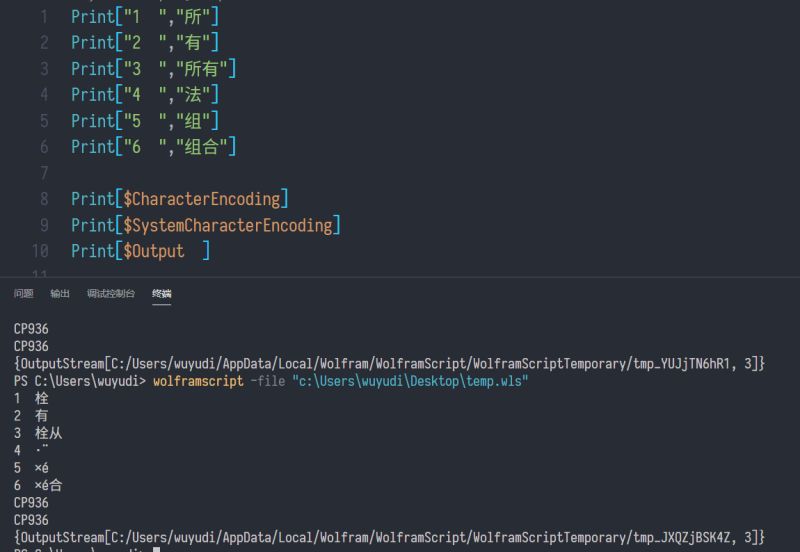Click the wolframscript command in the terminal

pyautogui.click(x=198, y=381)
